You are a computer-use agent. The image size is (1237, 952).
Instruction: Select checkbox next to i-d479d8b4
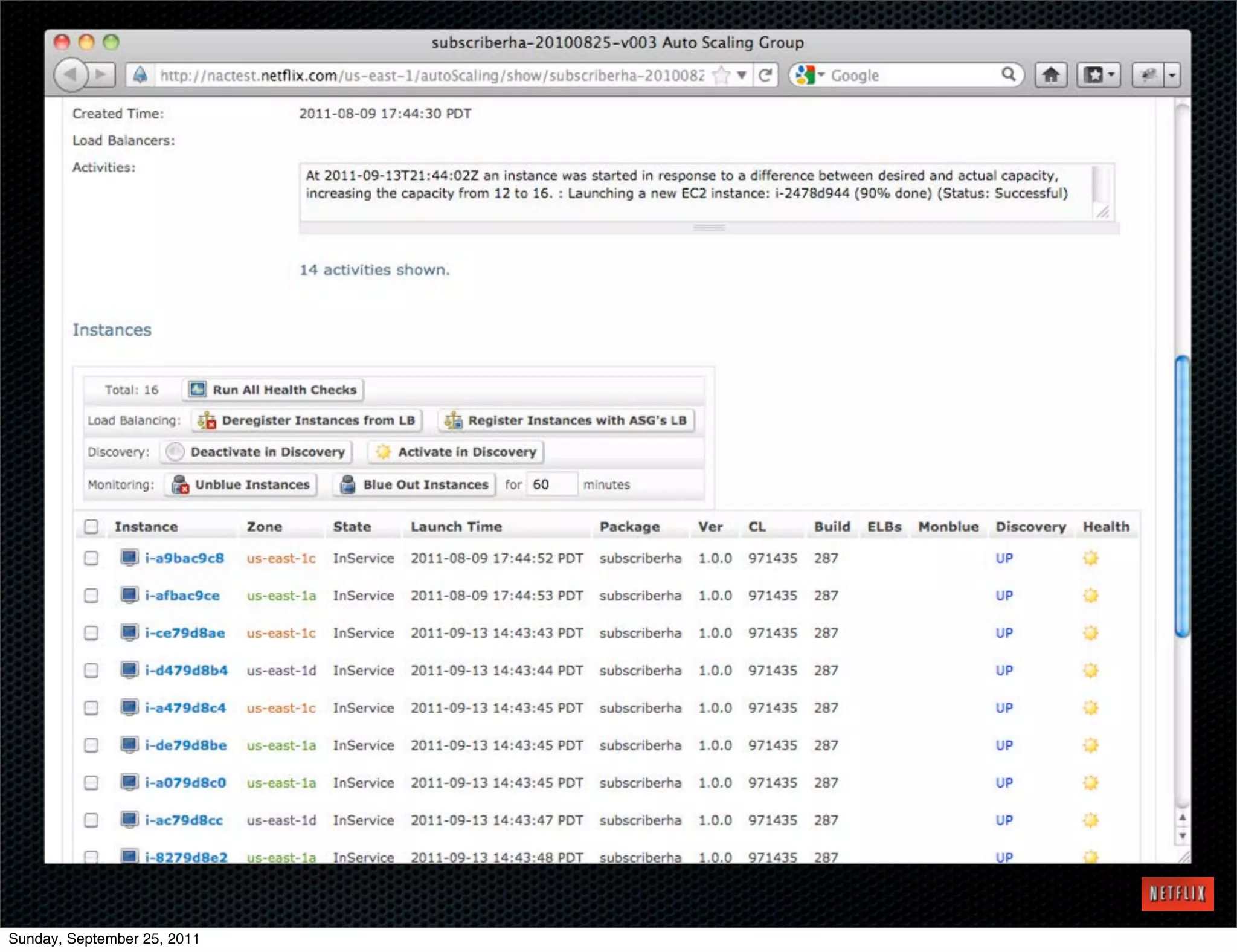click(91, 671)
